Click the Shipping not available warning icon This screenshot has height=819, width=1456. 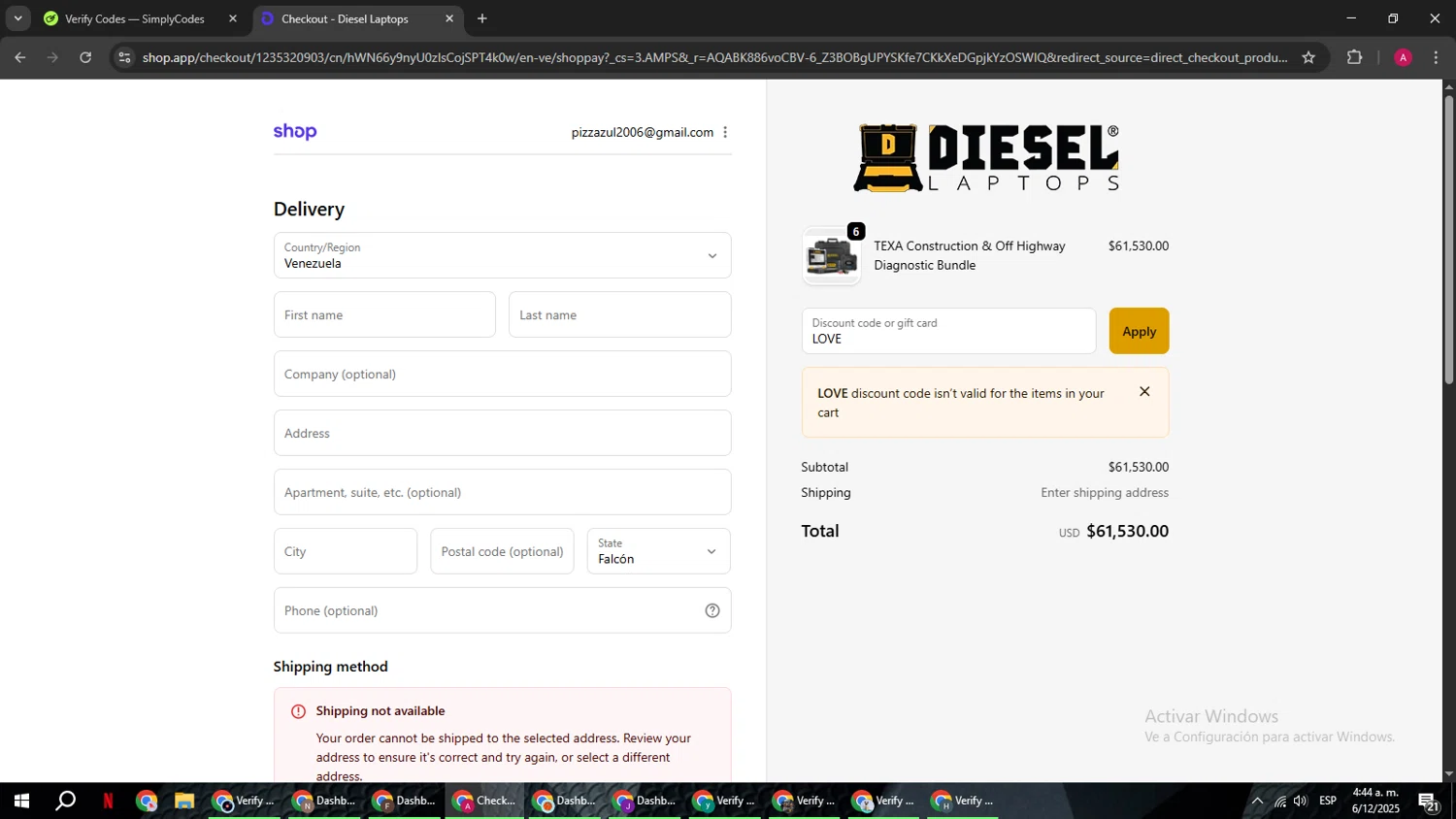[298, 711]
